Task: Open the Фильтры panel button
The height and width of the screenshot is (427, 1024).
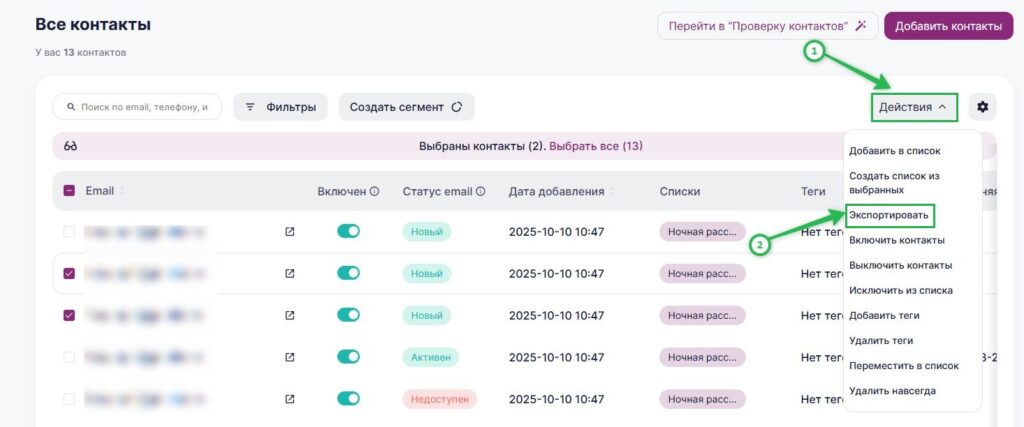Action: (280, 107)
